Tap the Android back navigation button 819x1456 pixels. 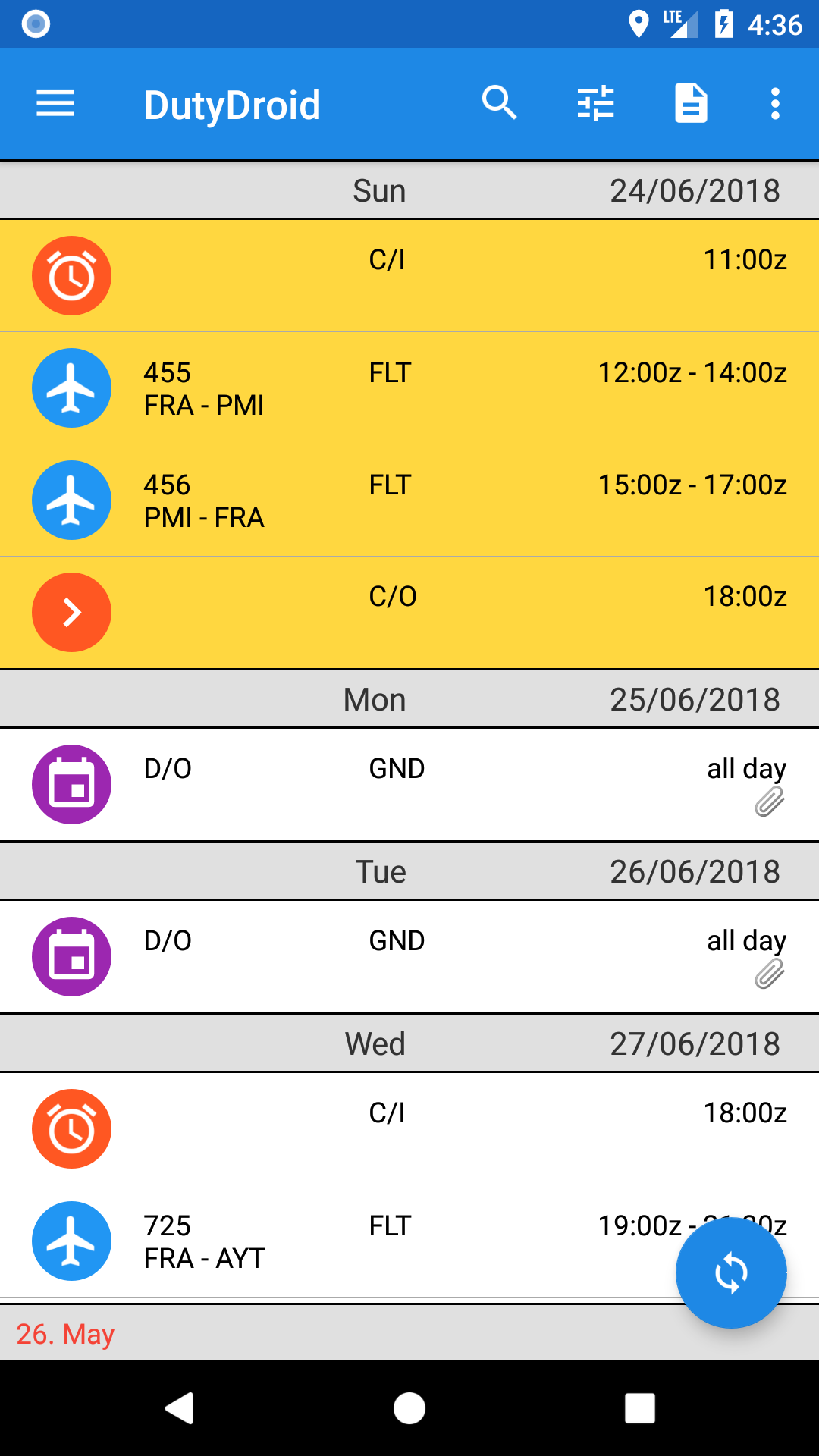pos(180,1408)
